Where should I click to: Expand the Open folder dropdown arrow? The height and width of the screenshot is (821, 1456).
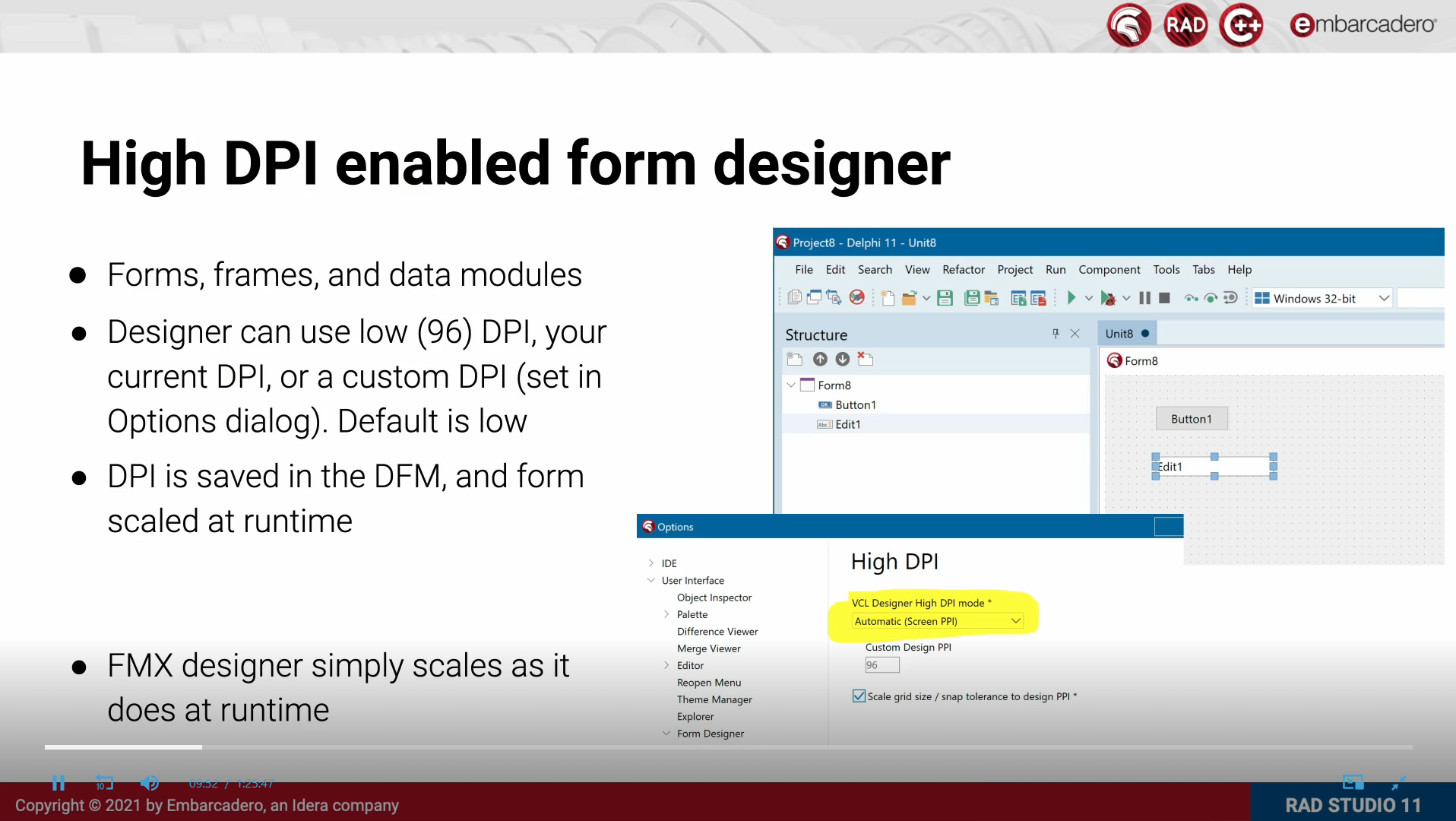pyautogui.click(x=926, y=298)
